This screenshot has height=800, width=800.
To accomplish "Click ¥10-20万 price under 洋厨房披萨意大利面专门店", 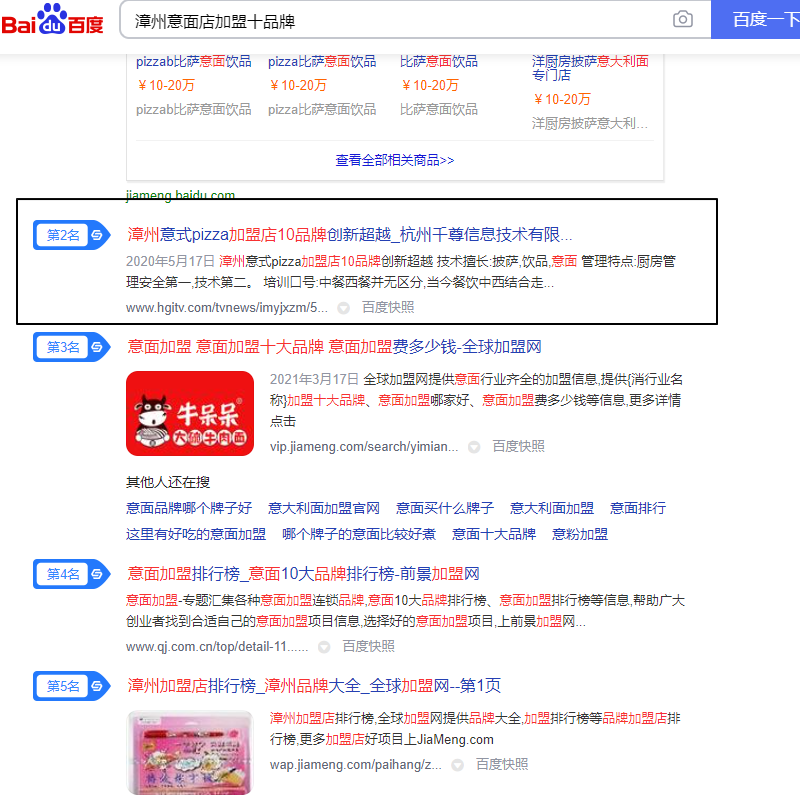I will tap(562, 99).
